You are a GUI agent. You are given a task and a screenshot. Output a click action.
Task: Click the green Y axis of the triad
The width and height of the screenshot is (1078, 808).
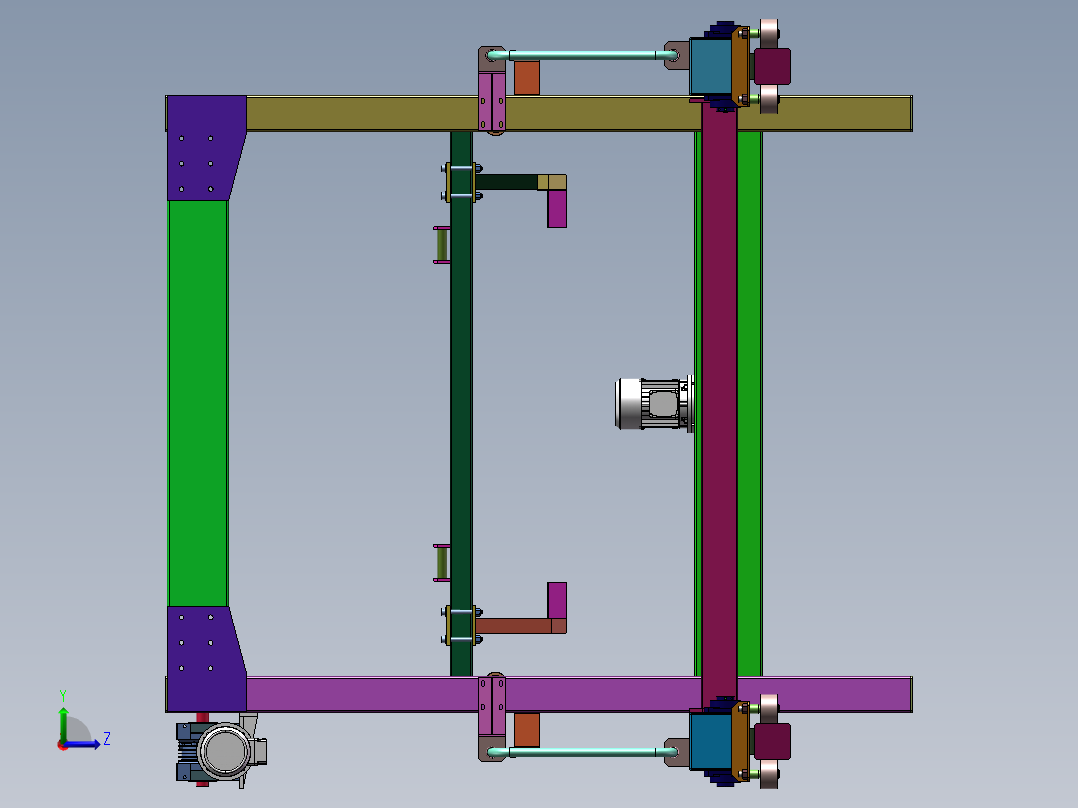pos(63,723)
